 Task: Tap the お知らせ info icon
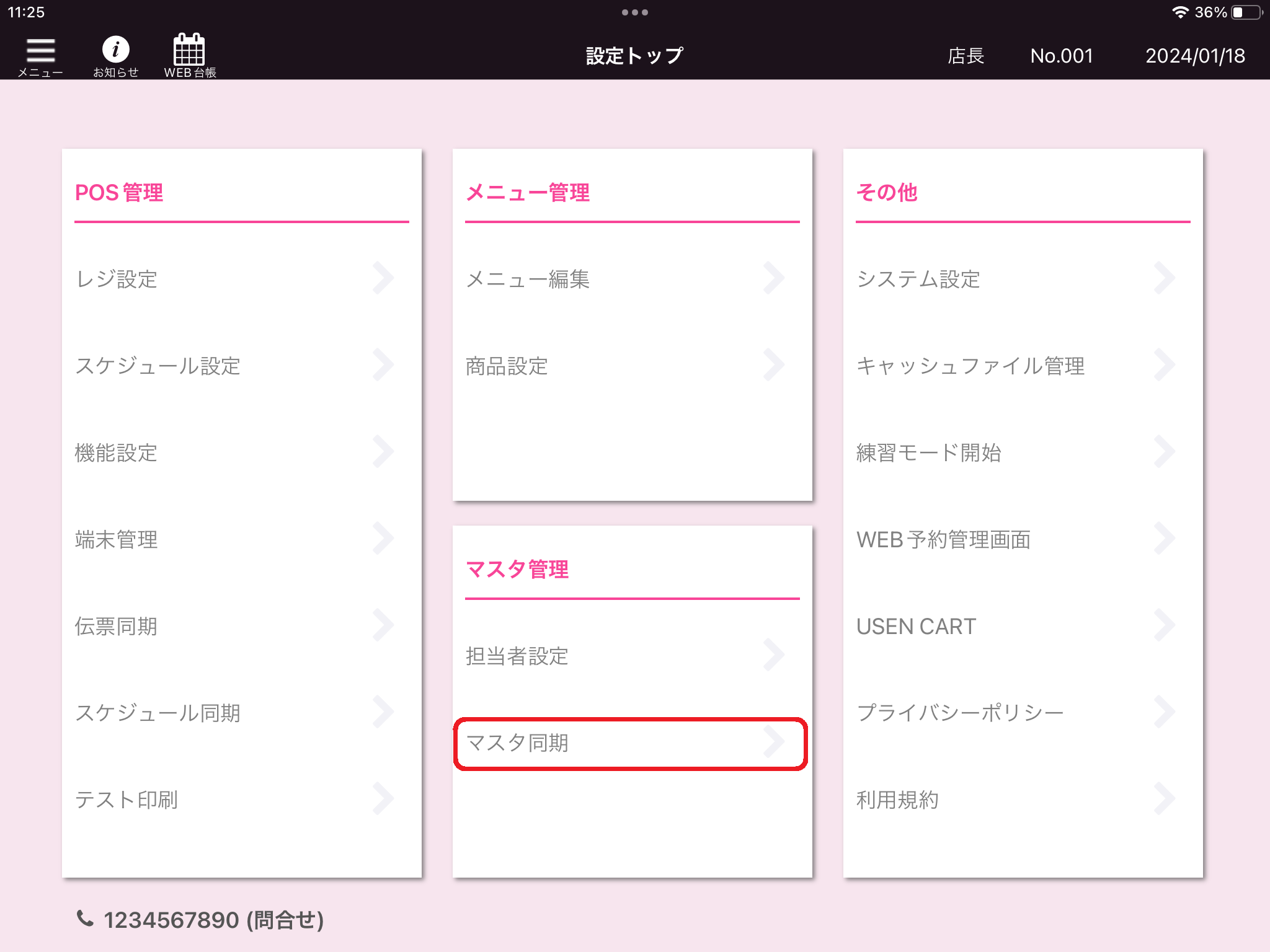coord(115,50)
